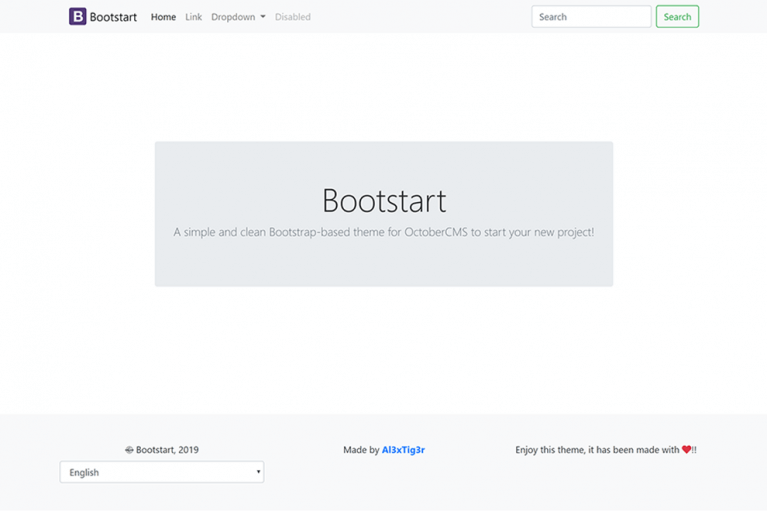The image size is (767, 511).
Task: Click the Bootstart brand name in navbar
Action: [x=113, y=17]
